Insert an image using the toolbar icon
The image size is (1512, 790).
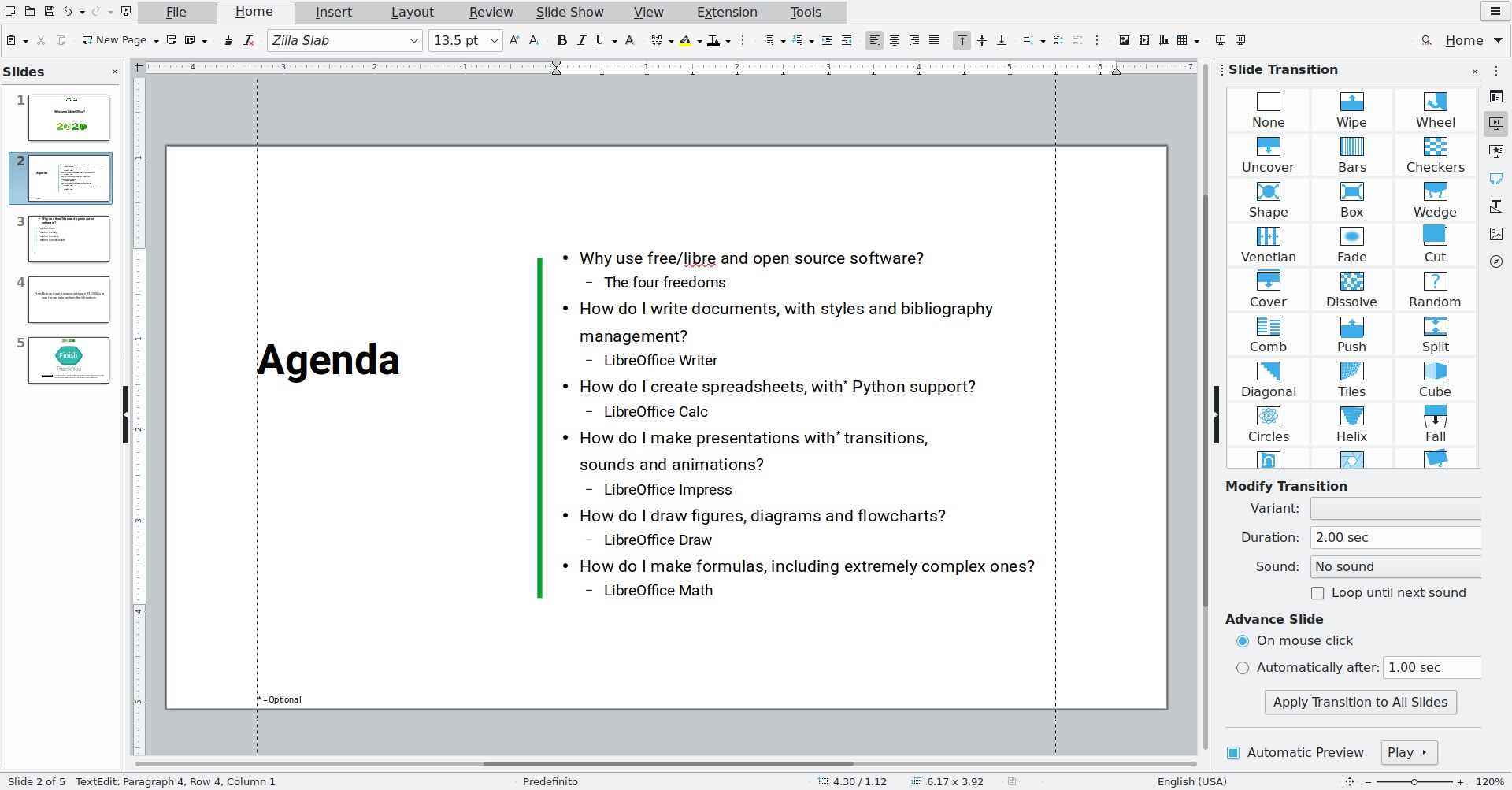pyautogui.click(x=1125, y=40)
